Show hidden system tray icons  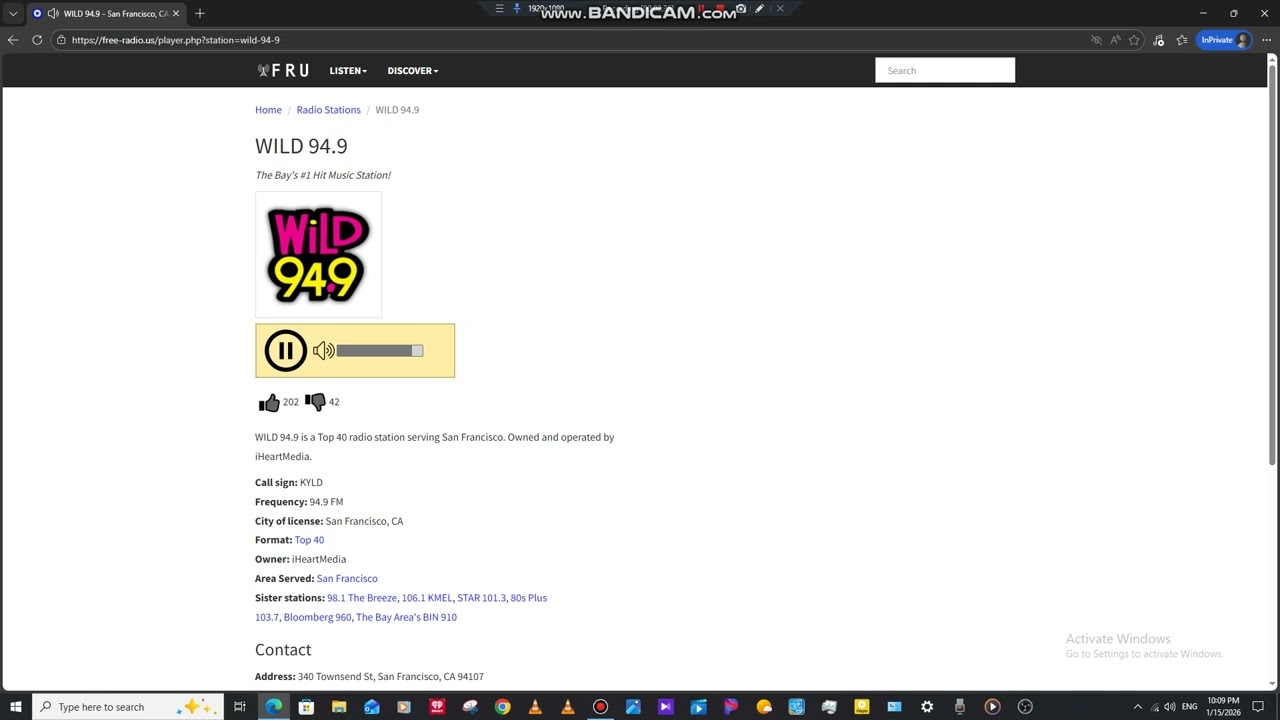[1137, 707]
